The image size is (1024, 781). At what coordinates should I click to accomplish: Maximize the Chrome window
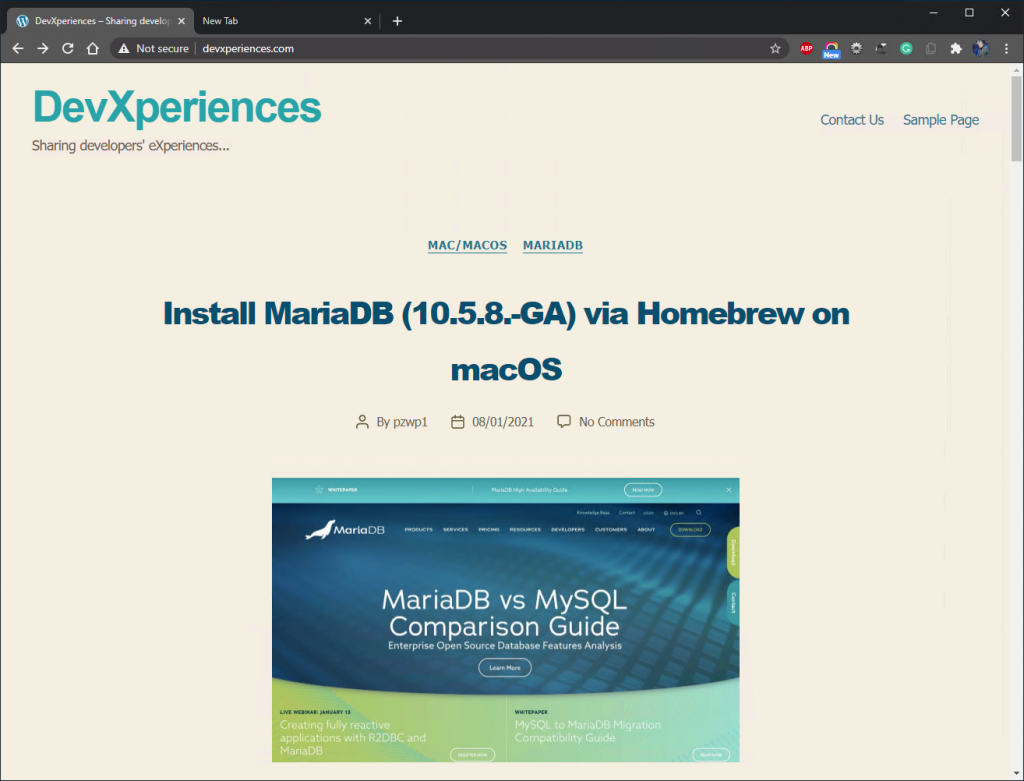tap(970, 13)
